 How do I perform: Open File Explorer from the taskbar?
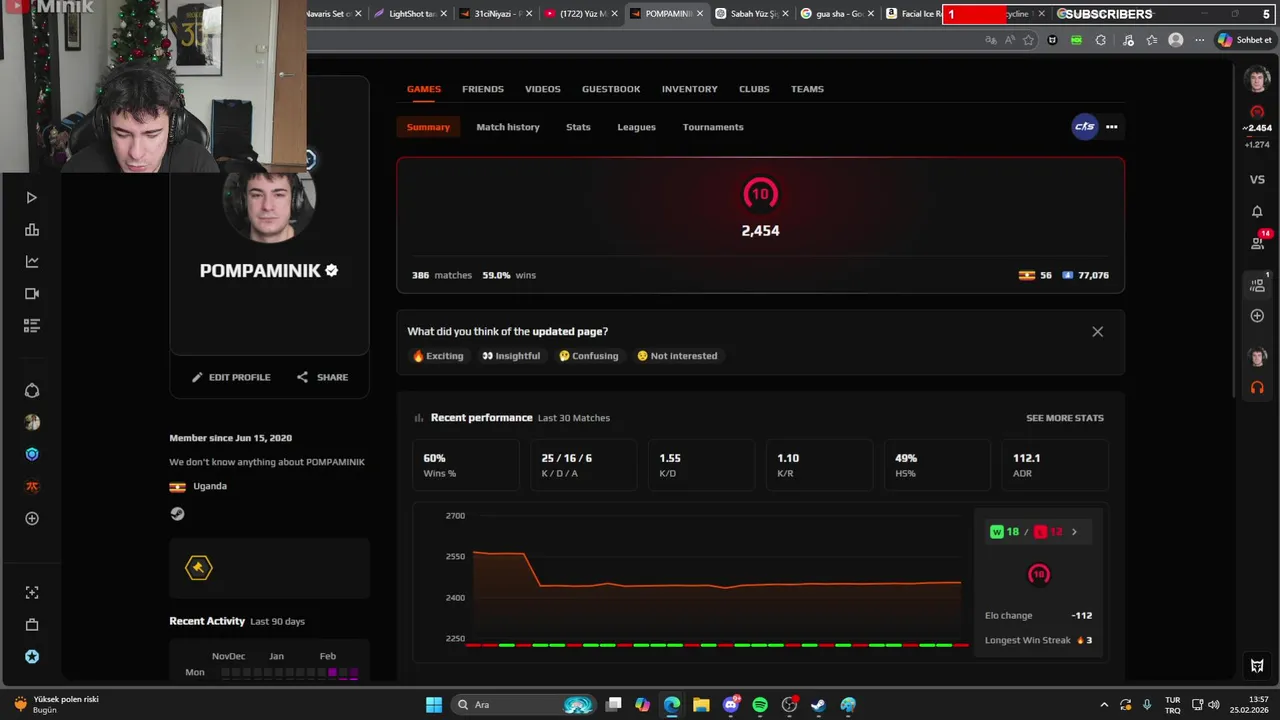701,705
